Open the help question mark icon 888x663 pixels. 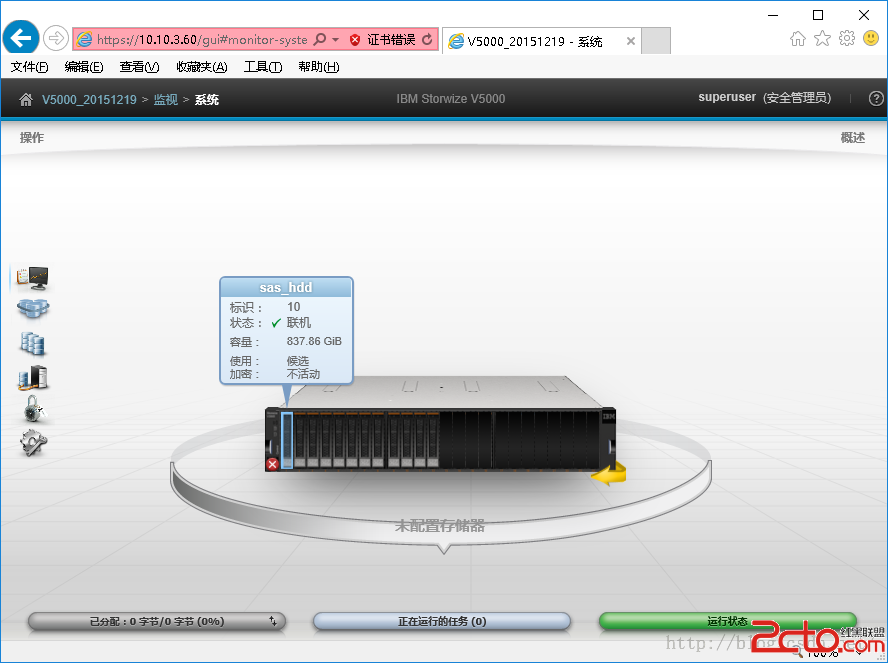tap(876, 99)
